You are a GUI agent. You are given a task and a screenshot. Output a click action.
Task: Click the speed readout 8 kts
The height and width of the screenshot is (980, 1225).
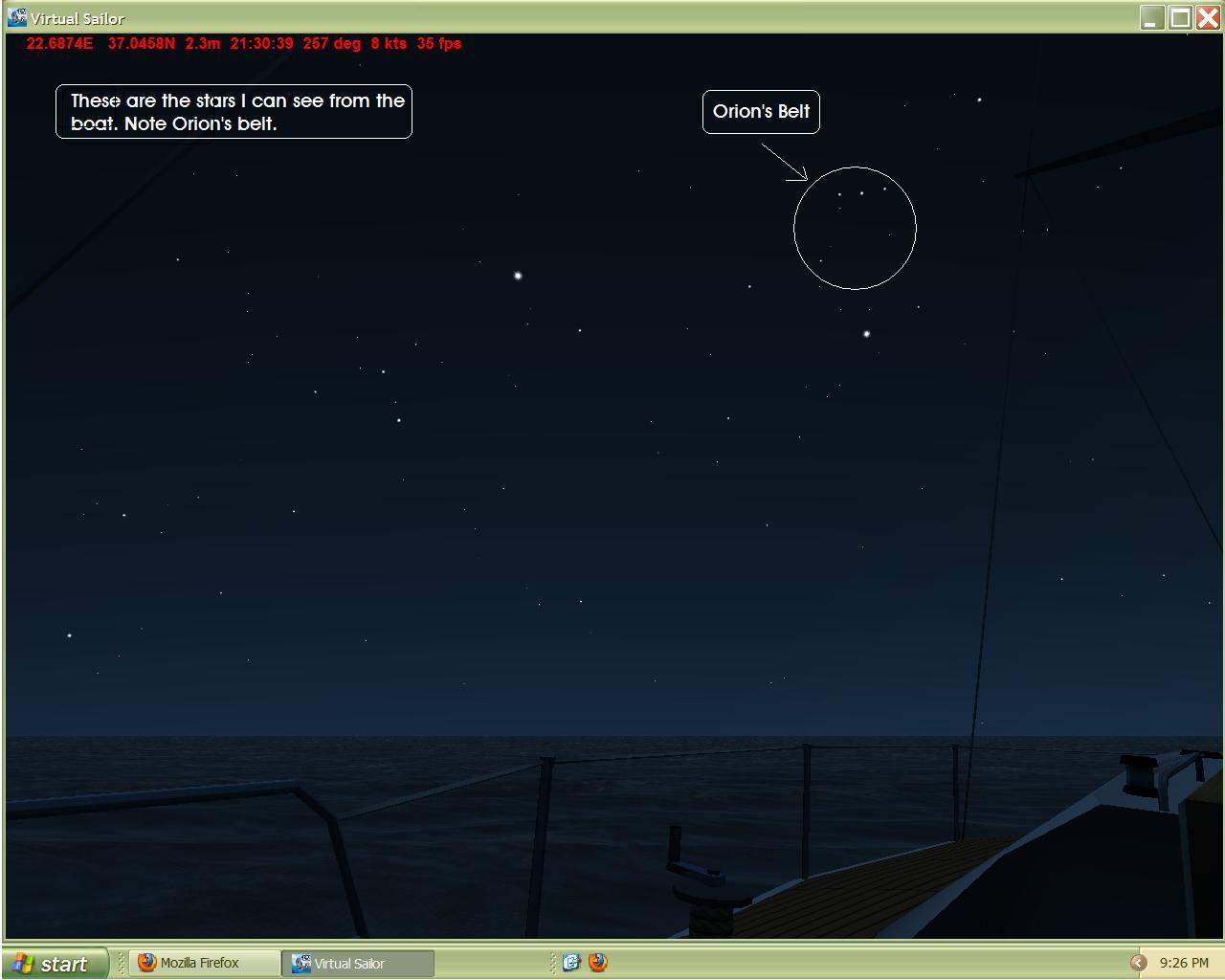tap(389, 43)
